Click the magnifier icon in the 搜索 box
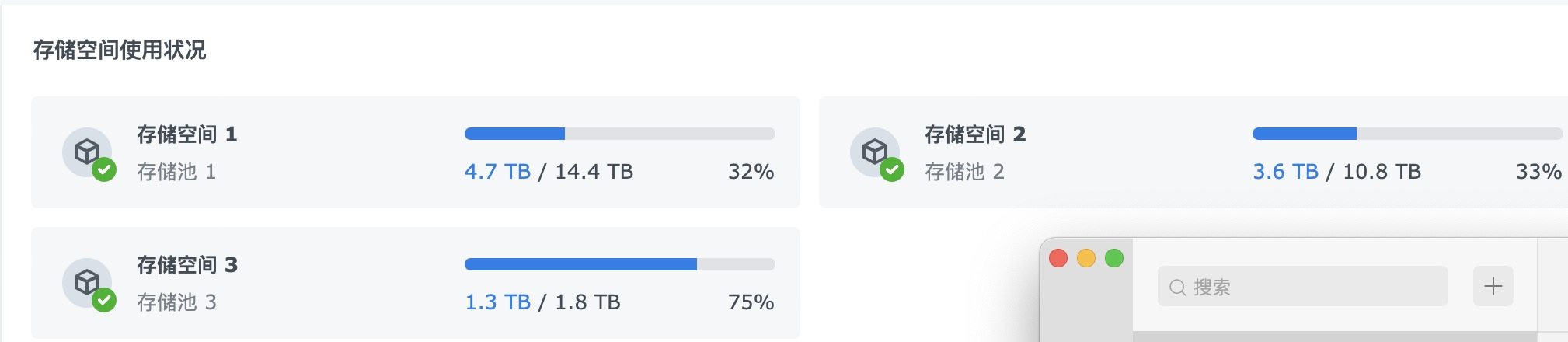The image size is (1568, 342). (x=1177, y=288)
